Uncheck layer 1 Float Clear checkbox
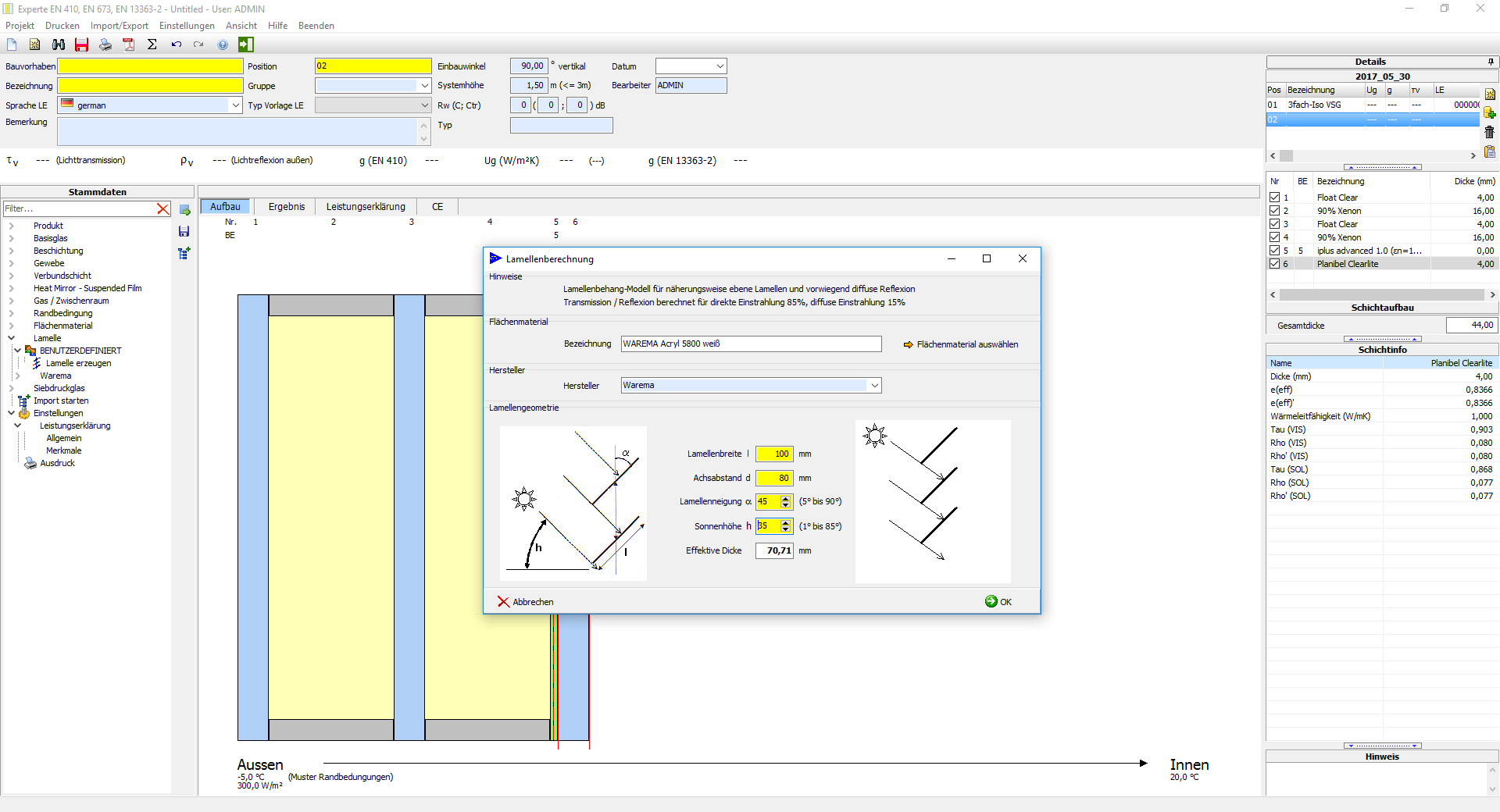Image resolution: width=1500 pixels, height=812 pixels. pos(1274,198)
